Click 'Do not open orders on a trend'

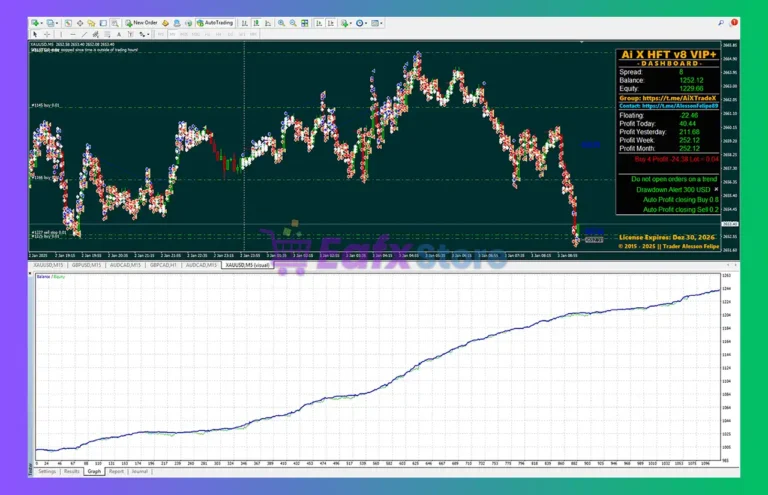coord(674,179)
